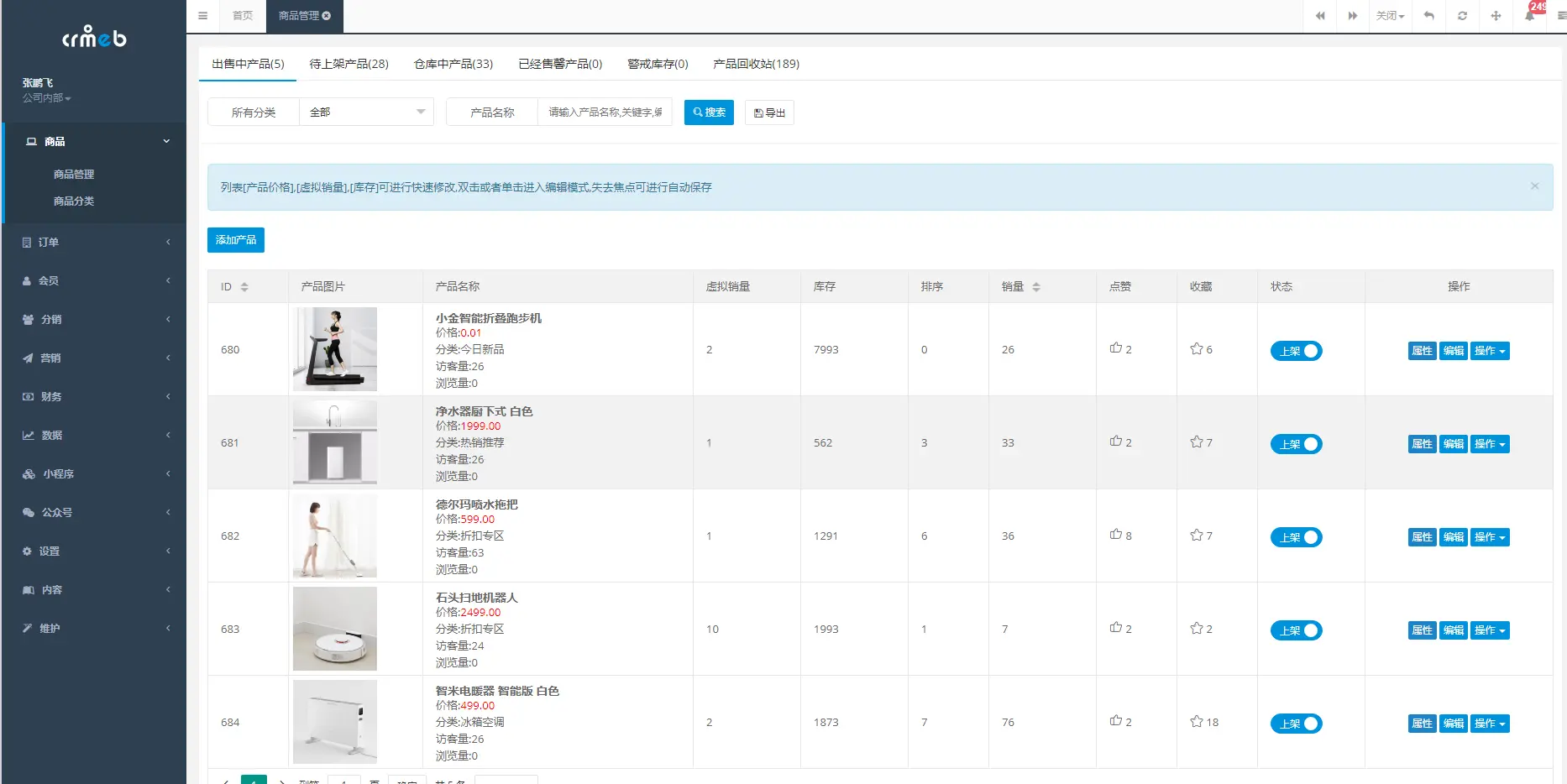Viewport: 1567px width, 784px height.
Task: Click the thumbs-up icon for 净水器厨下式 白色
Action: [1116, 442]
